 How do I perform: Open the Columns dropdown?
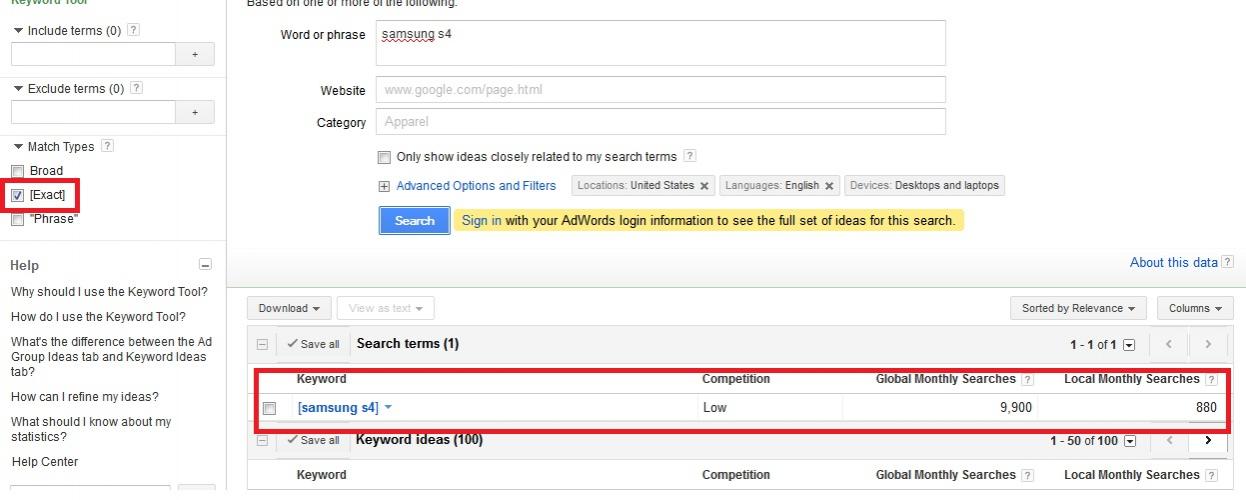point(1195,308)
